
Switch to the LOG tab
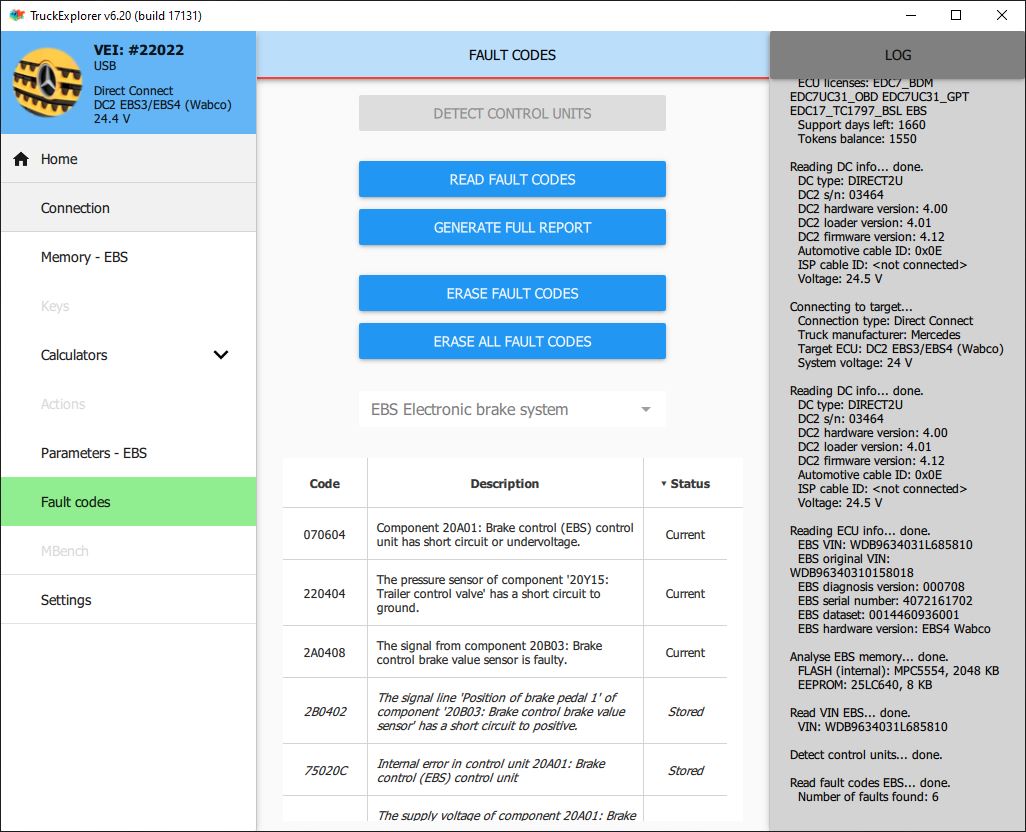click(897, 55)
